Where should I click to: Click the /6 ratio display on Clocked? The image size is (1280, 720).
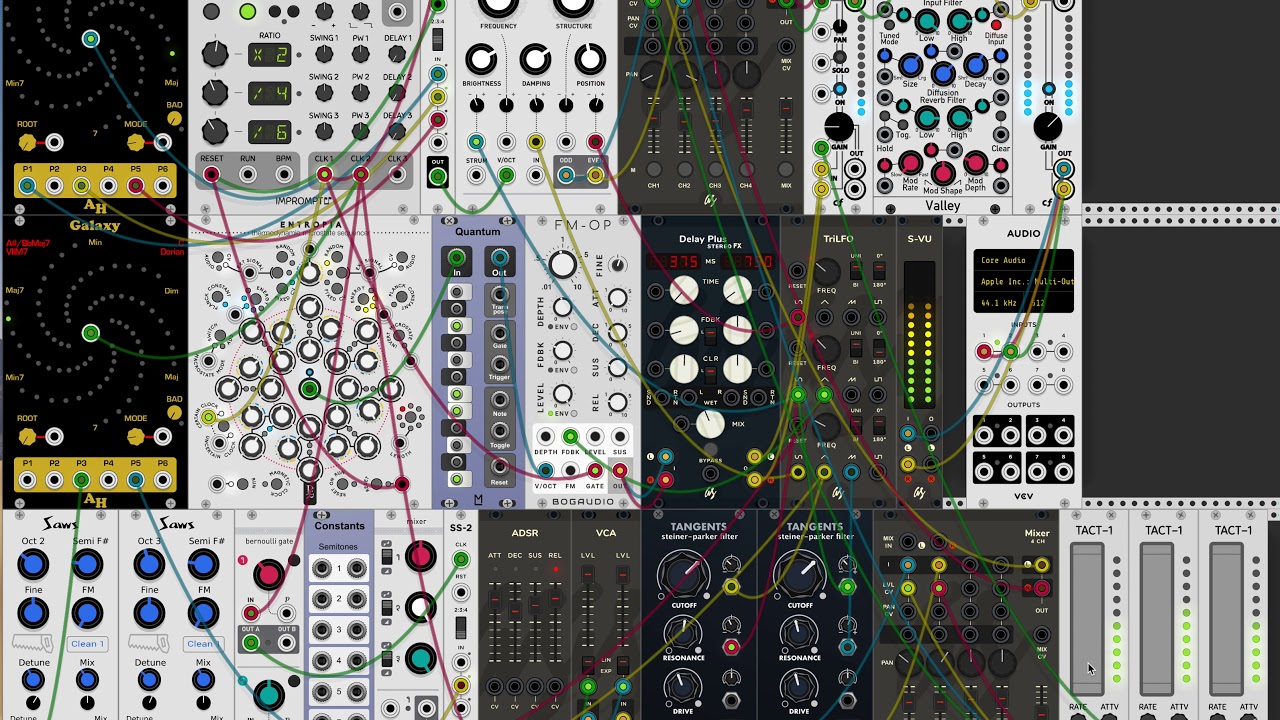click(x=269, y=132)
